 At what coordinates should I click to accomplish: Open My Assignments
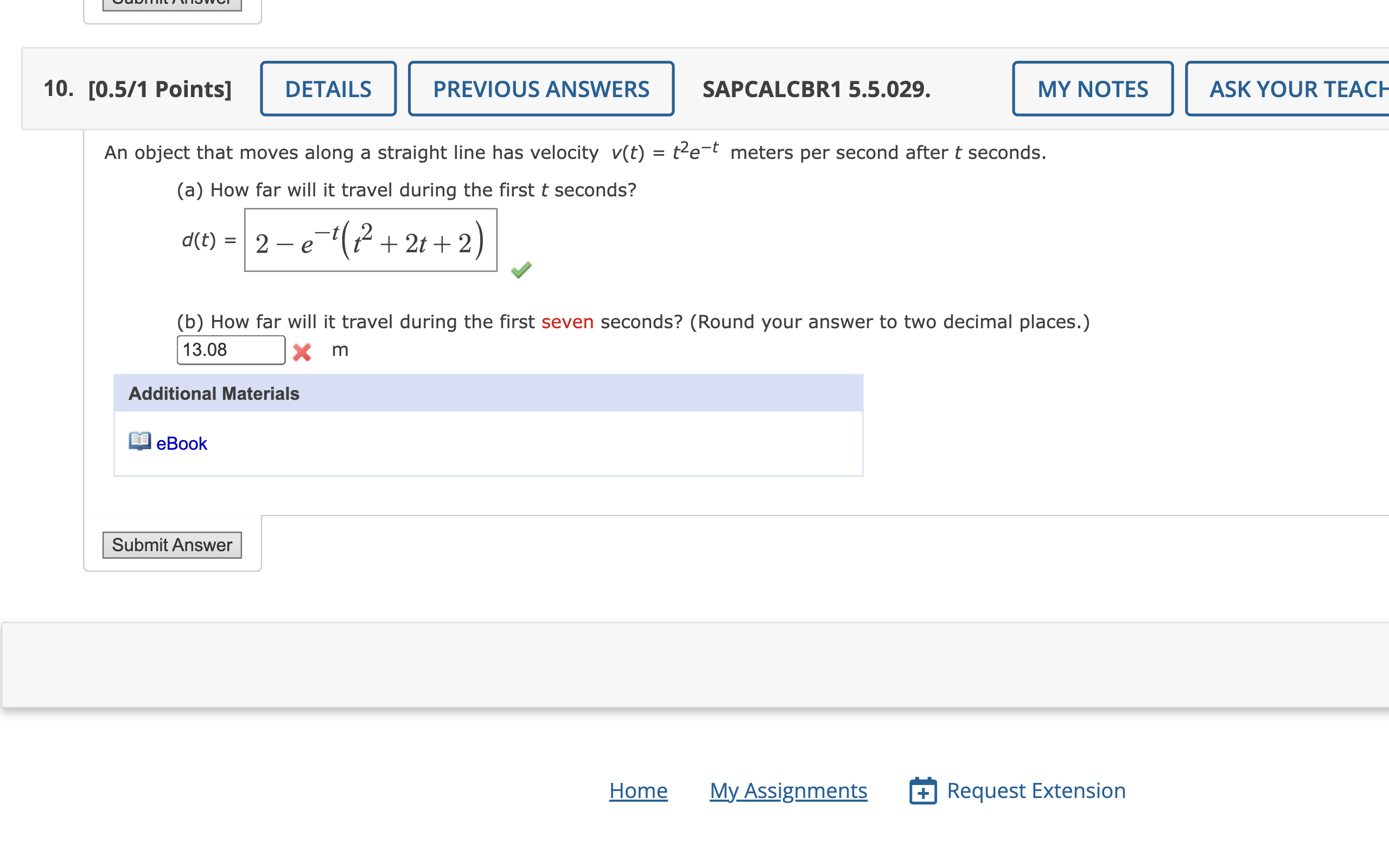pyautogui.click(x=788, y=790)
